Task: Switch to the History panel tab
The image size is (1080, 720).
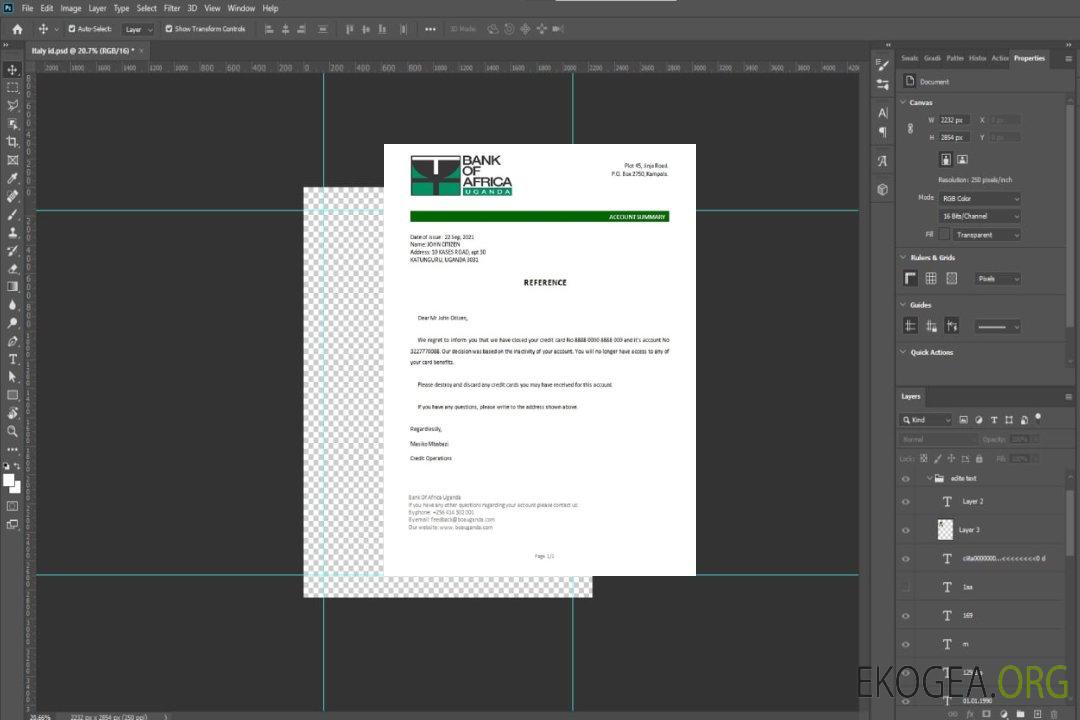Action: pos(978,58)
